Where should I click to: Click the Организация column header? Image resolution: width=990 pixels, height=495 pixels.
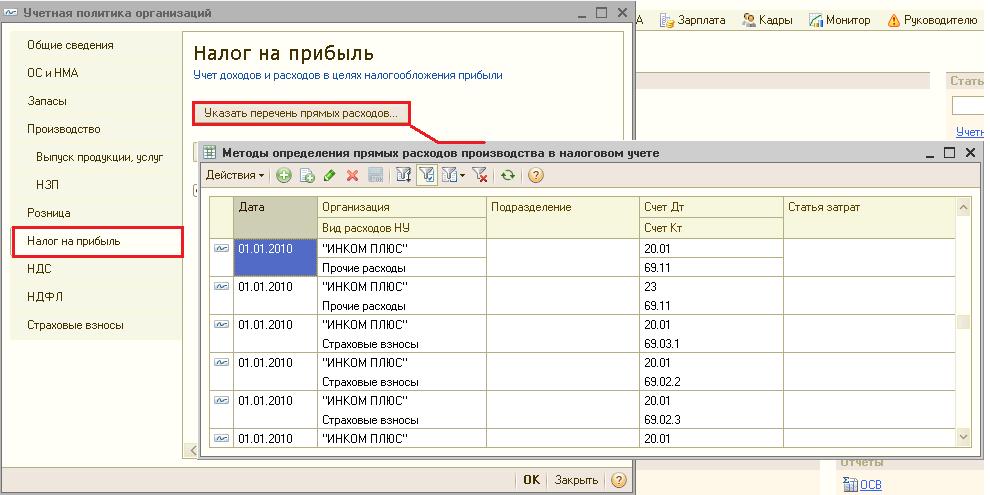[x=402, y=207]
